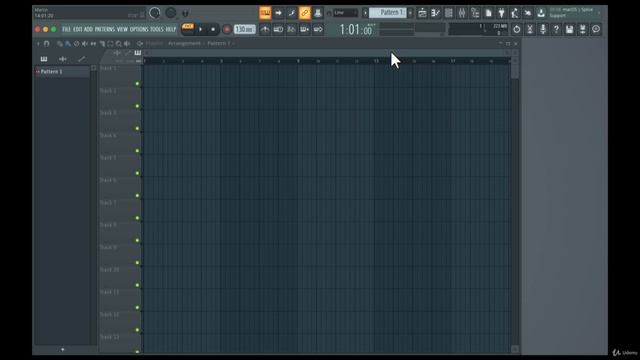Open the Pattern 1 selector
The image size is (640, 360).
(388, 13)
